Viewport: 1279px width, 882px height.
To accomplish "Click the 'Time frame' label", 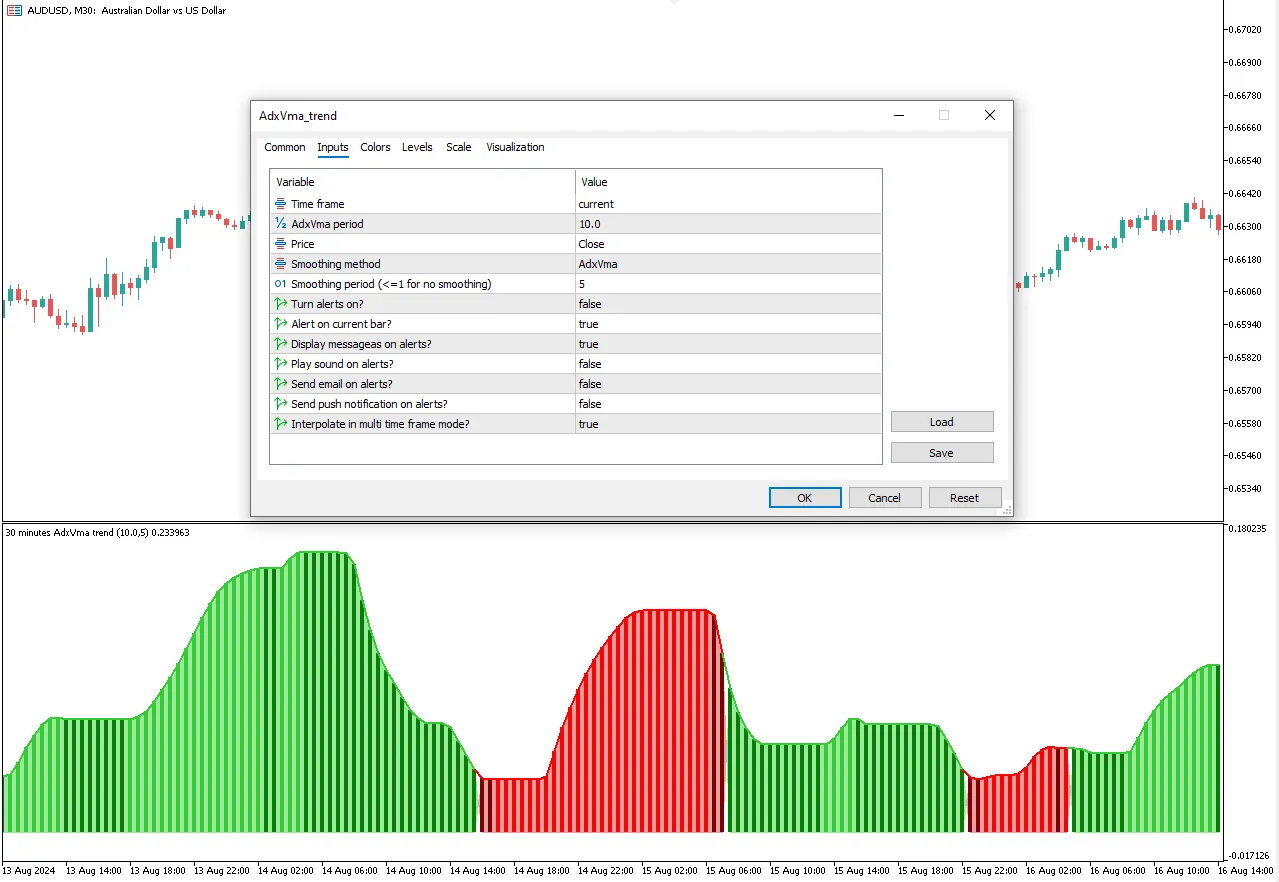I will pyautogui.click(x=317, y=204).
